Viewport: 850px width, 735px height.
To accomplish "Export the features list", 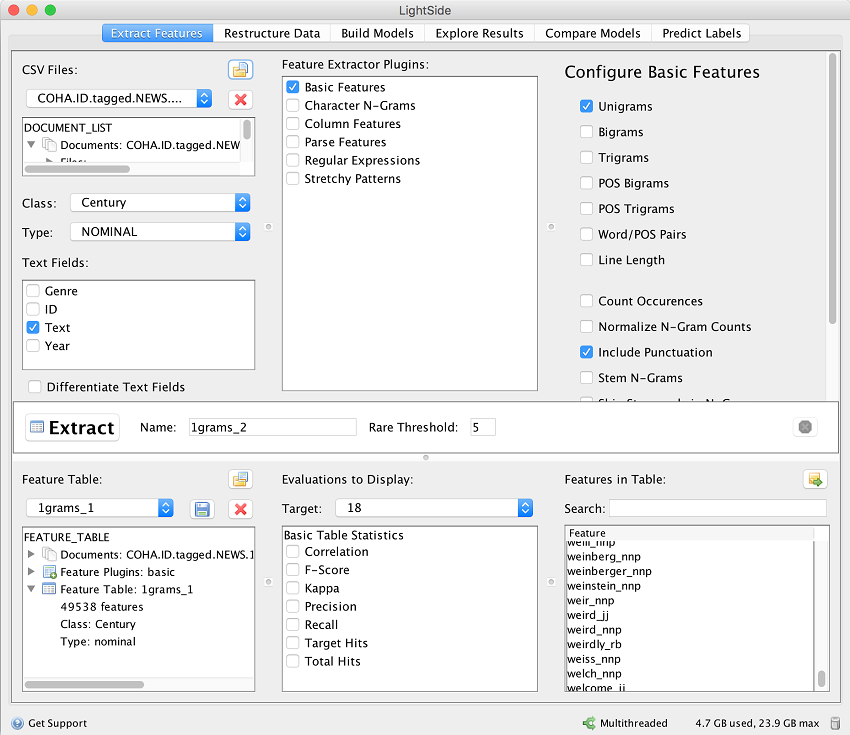I will 815,479.
